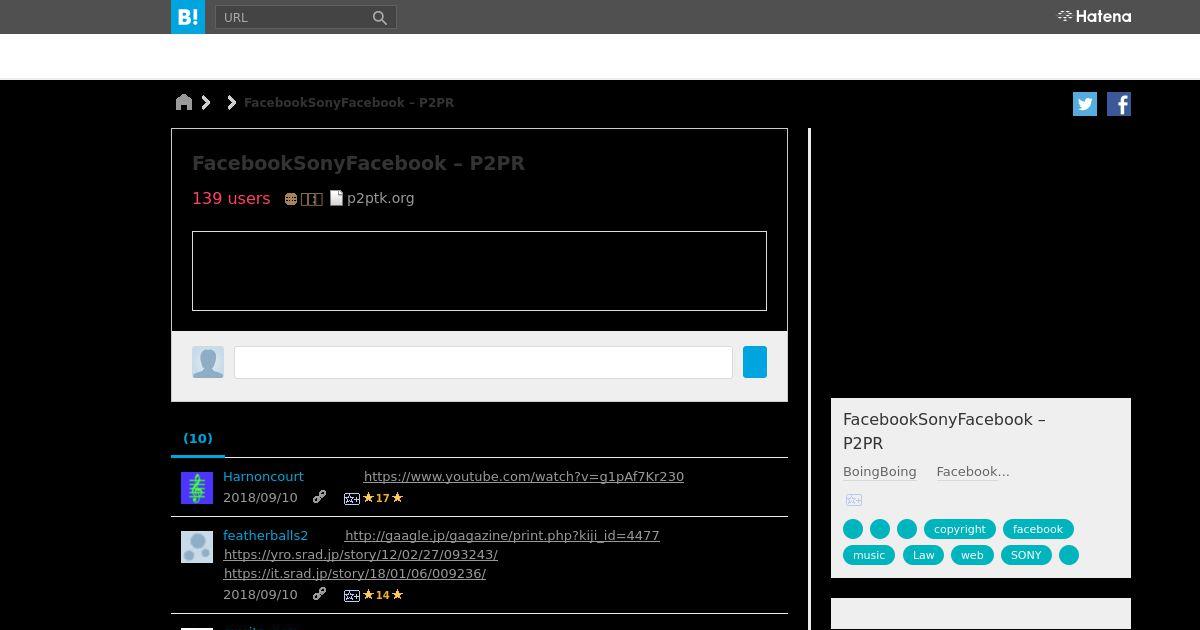Click the globe icon beside 139 users
The height and width of the screenshot is (630, 1200).
[x=291, y=199]
